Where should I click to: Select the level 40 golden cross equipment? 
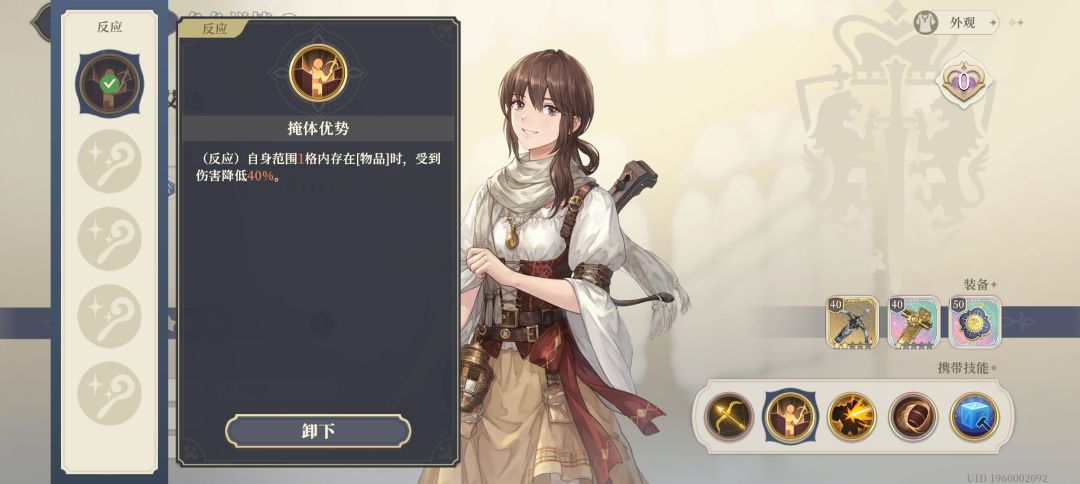click(x=913, y=322)
